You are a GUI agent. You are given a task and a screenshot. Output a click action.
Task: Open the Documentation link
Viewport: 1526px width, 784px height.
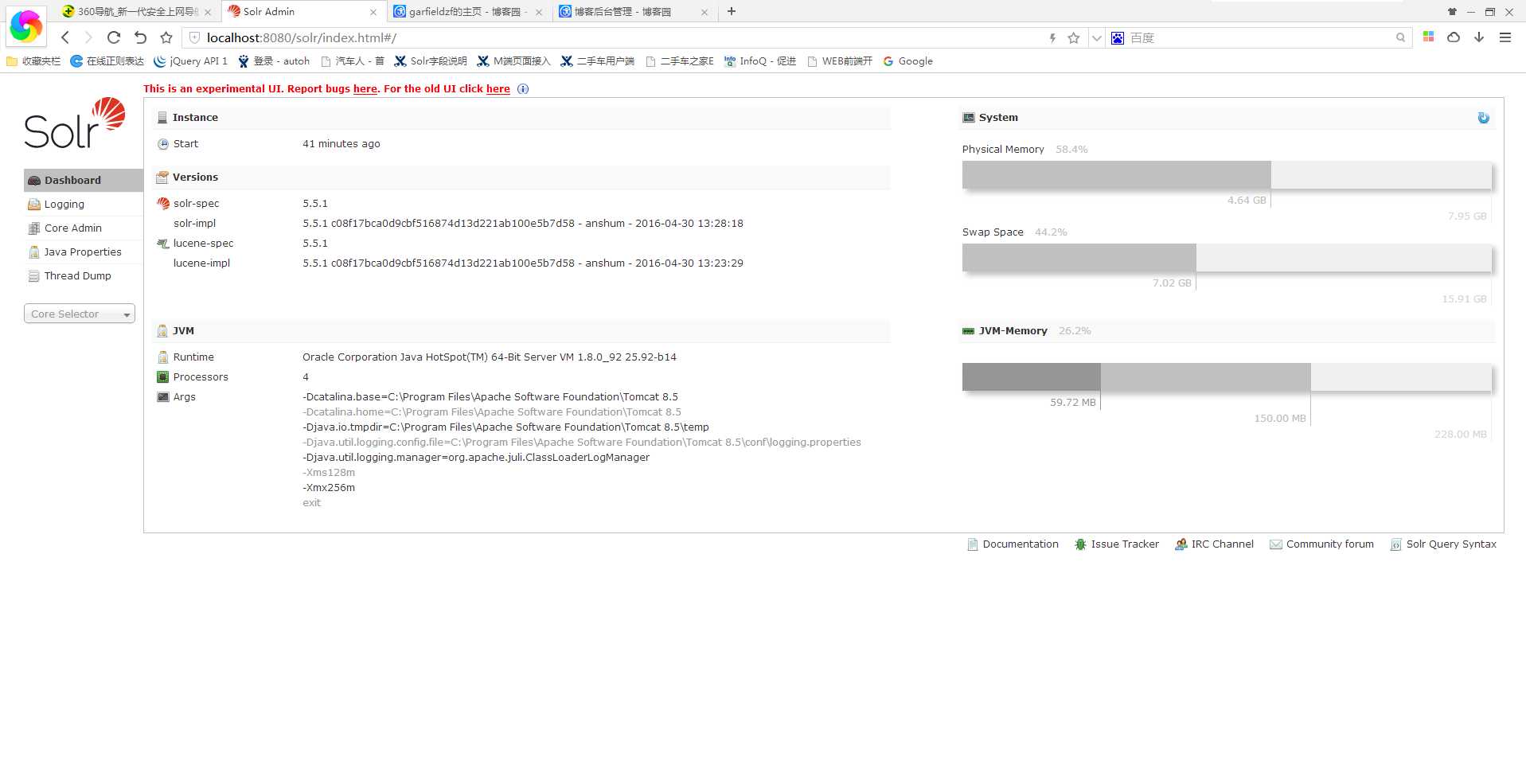click(1013, 544)
